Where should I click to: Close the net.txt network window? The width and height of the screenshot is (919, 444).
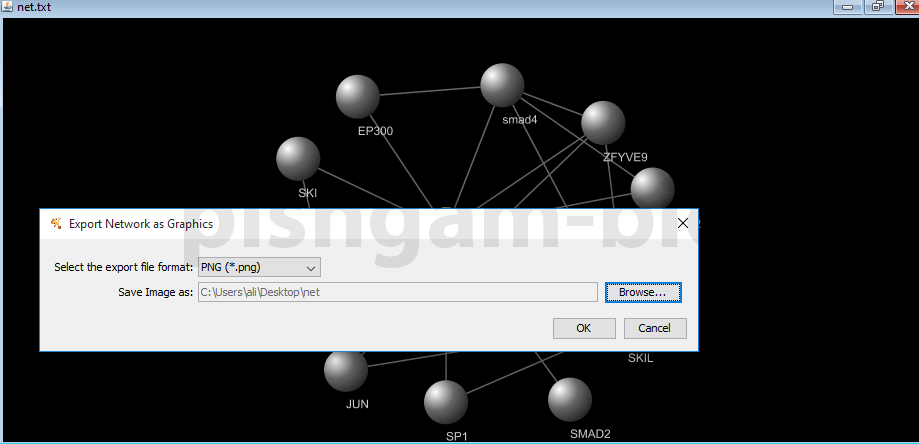[x=904, y=7]
